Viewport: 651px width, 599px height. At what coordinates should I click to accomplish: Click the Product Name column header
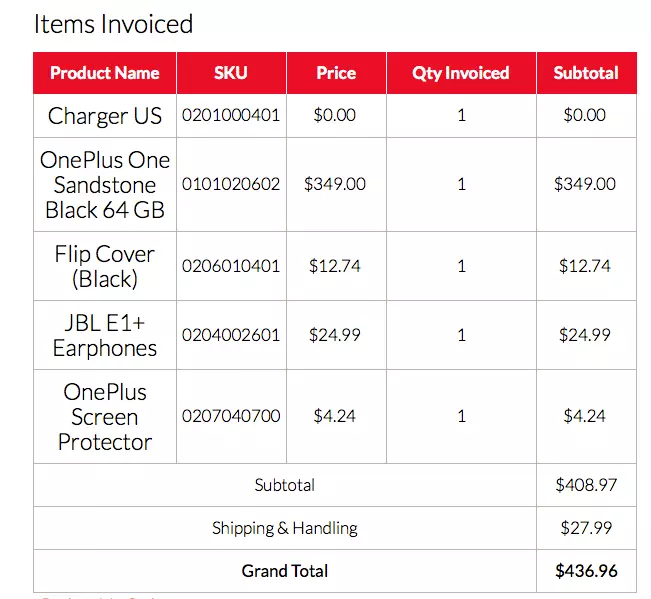pyautogui.click(x=105, y=73)
